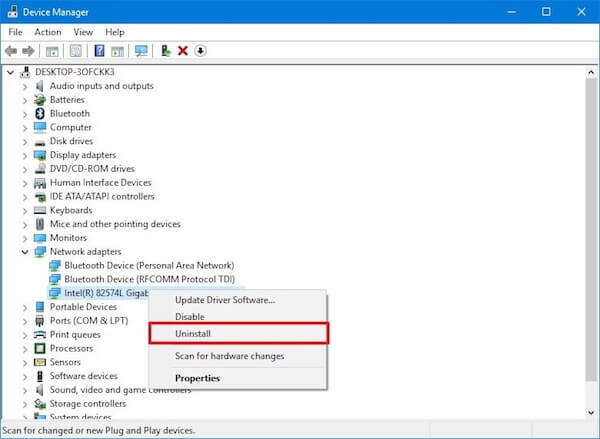Collapse the DESKTOP-3OFCKK3 root node
The height and width of the screenshot is (439, 600).
(10, 72)
